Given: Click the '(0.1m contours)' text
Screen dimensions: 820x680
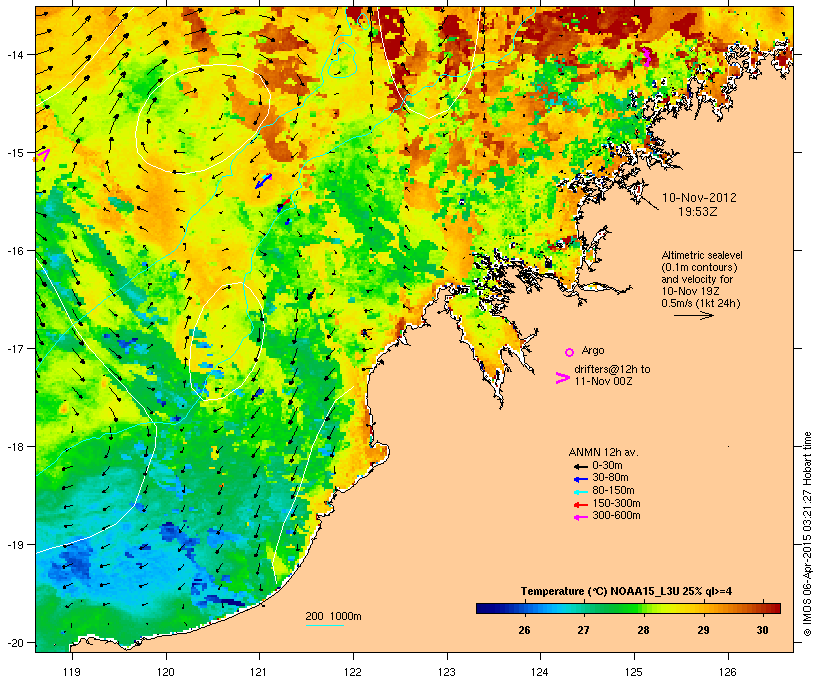Looking at the screenshot, I should [699, 267].
